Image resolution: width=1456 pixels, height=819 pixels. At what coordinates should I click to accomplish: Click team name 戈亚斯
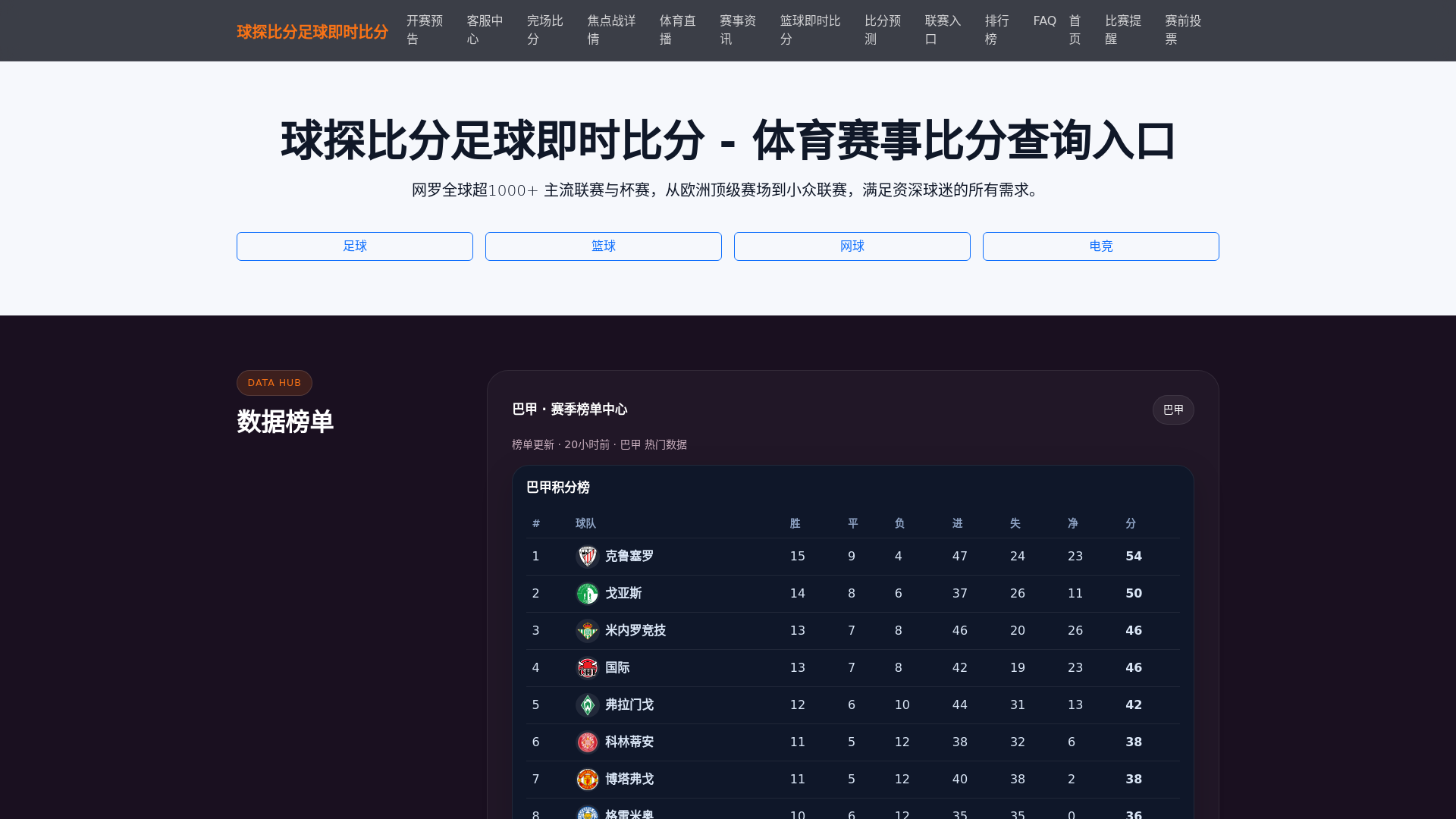623,594
